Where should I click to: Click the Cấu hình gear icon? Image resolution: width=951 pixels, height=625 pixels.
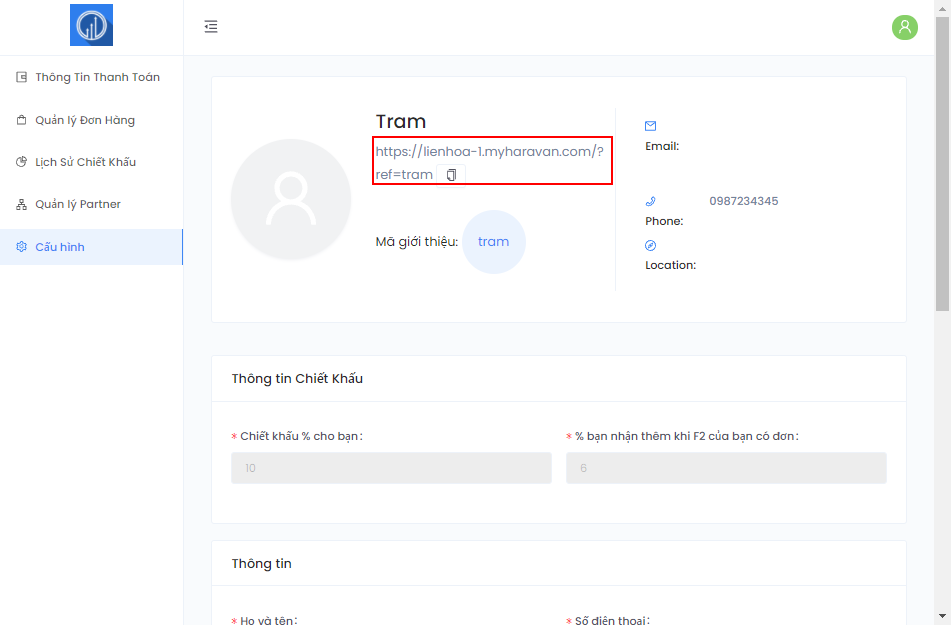21,247
